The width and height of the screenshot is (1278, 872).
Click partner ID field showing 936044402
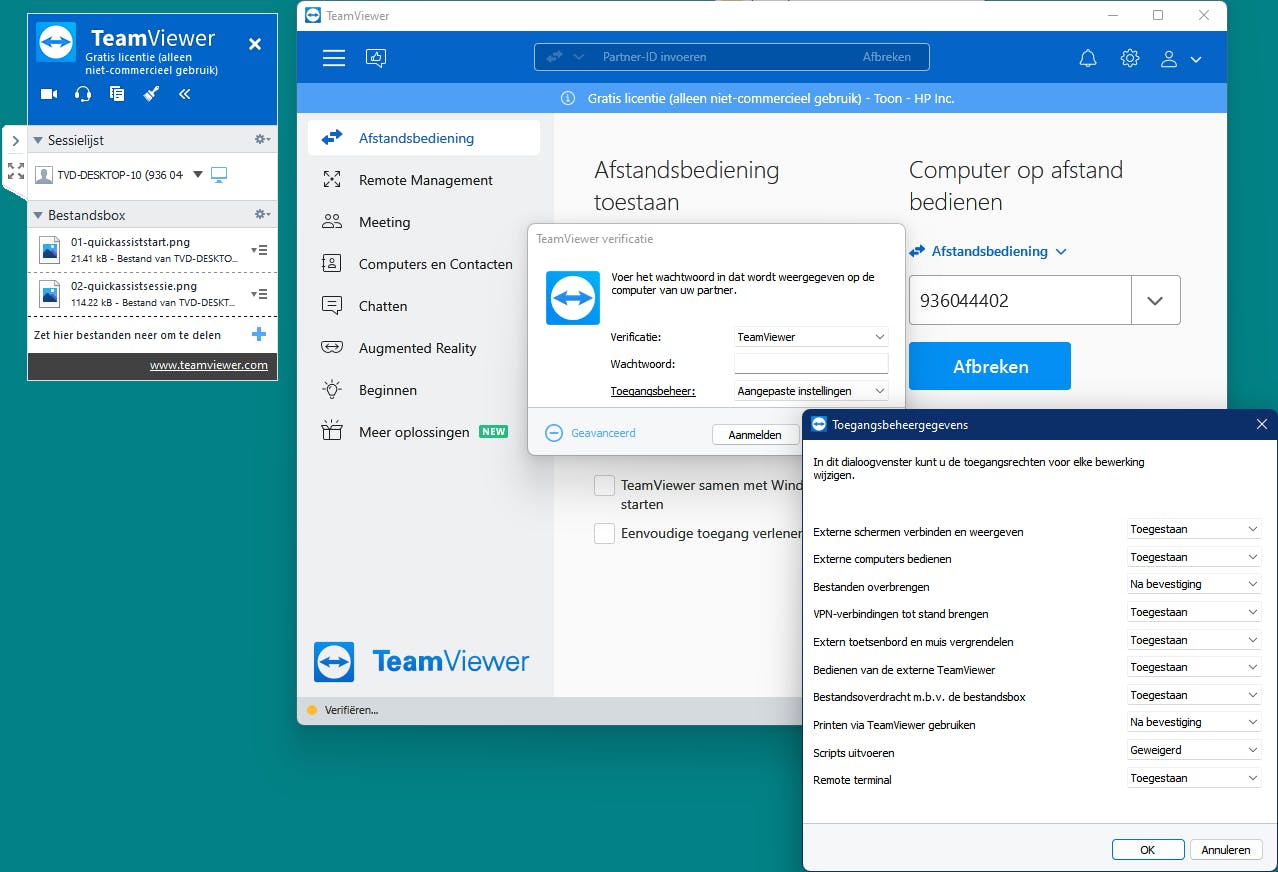[x=1020, y=300]
